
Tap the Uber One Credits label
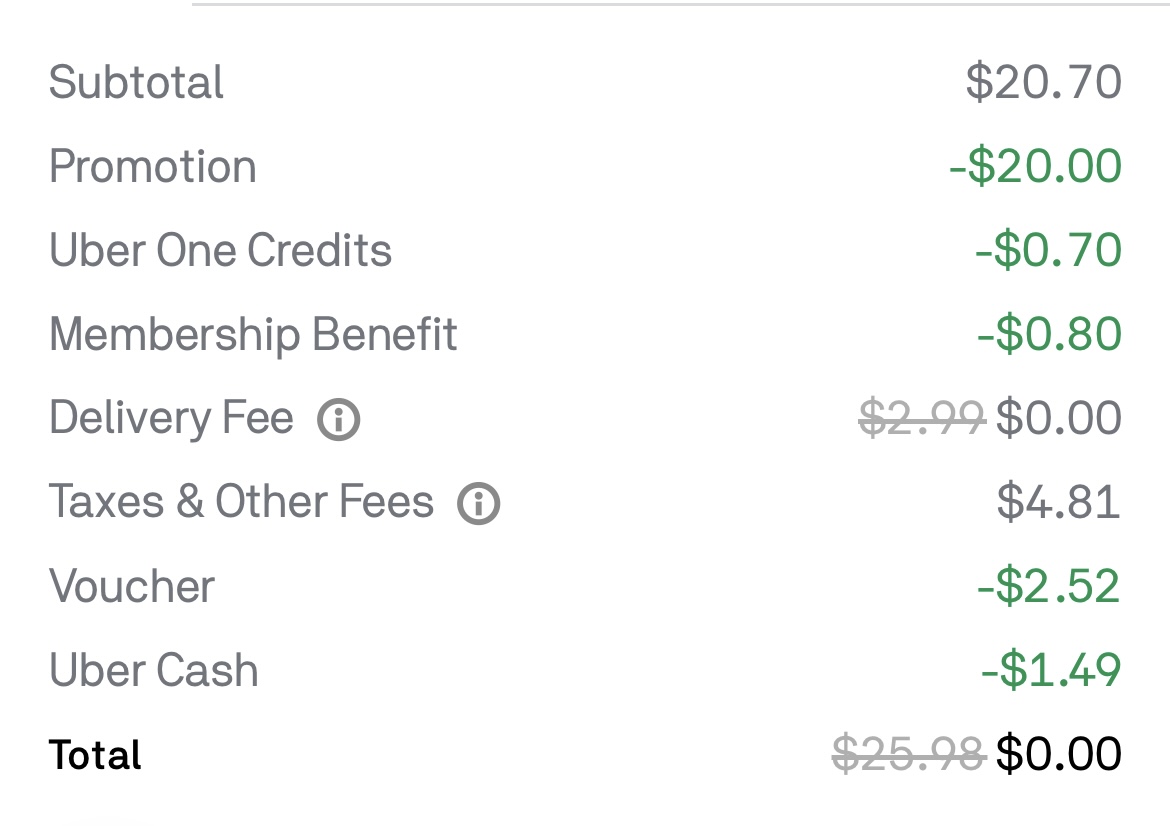[x=220, y=250]
